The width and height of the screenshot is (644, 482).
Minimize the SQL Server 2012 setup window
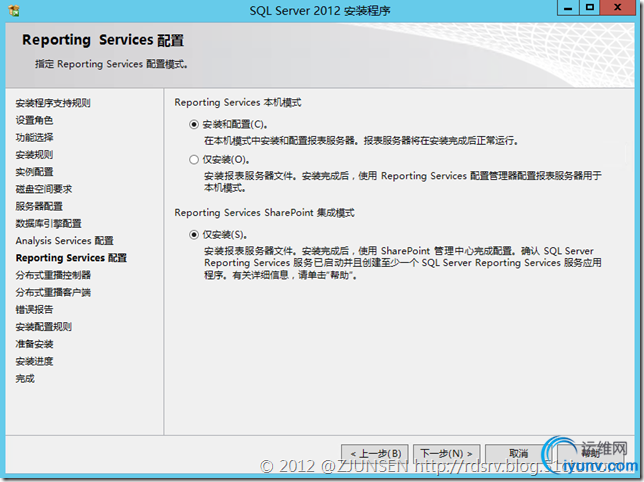click(568, 8)
